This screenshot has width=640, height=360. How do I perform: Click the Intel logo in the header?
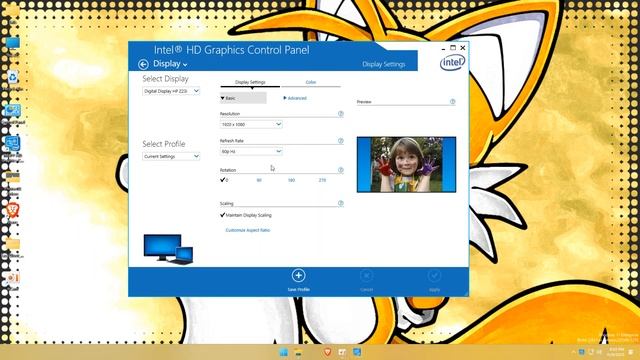click(x=452, y=62)
